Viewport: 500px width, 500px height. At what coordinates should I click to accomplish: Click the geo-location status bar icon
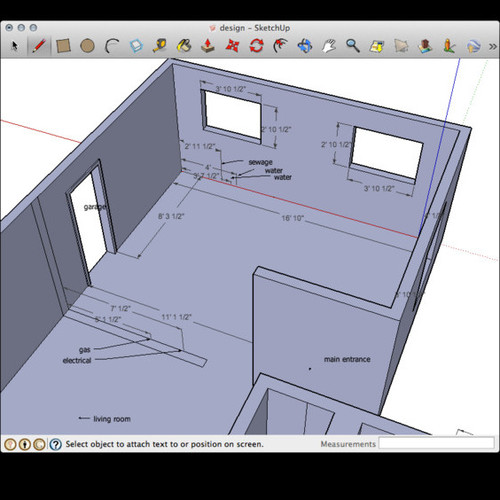pos(11,444)
